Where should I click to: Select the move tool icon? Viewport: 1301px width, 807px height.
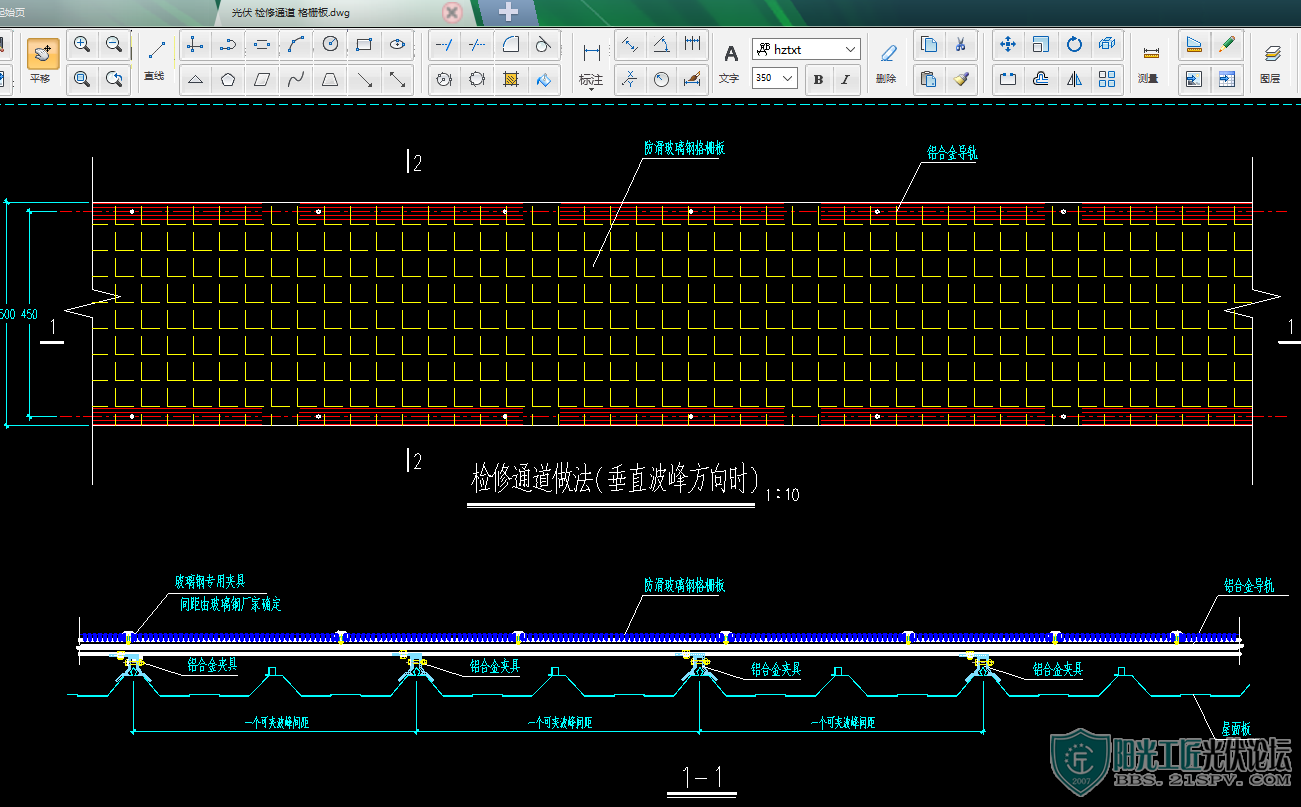pyautogui.click(x=1008, y=45)
